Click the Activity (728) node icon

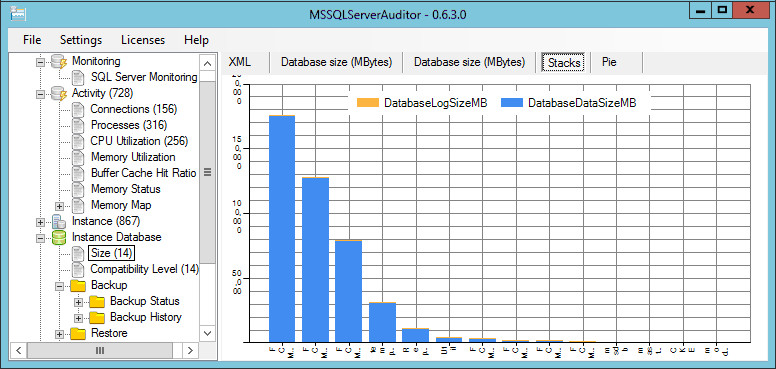pyautogui.click(x=59, y=93)
